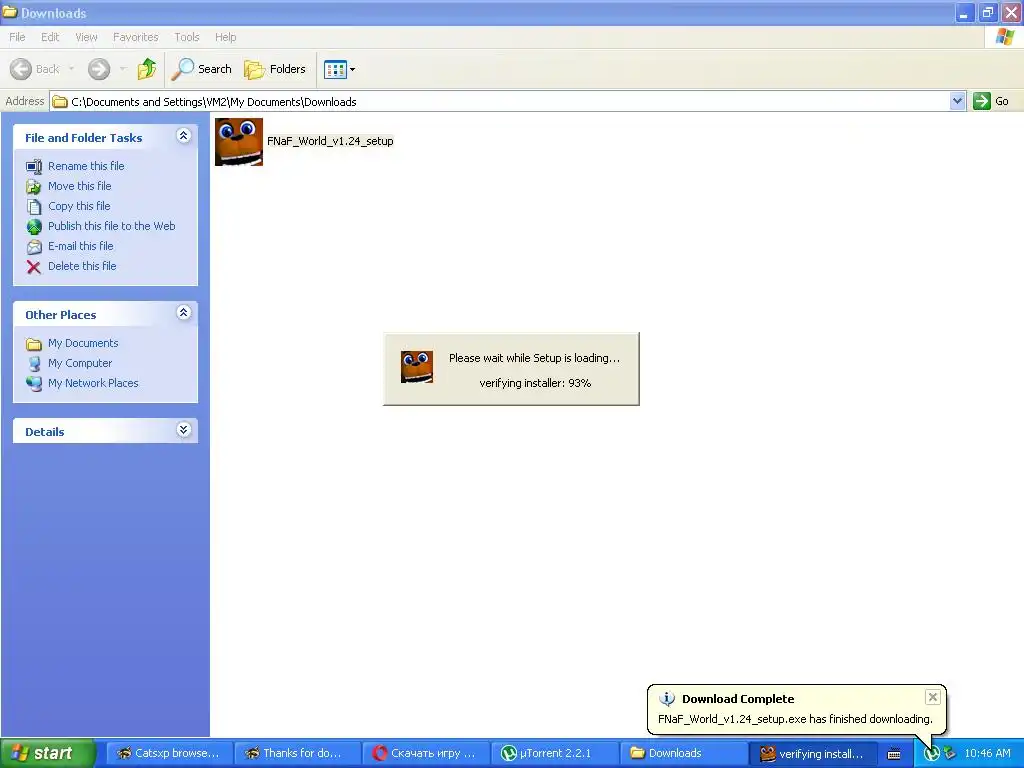This screenshot has width=1024, height=768.
Task: Click the keyboard icon in system tray
Action: [894, 754]
